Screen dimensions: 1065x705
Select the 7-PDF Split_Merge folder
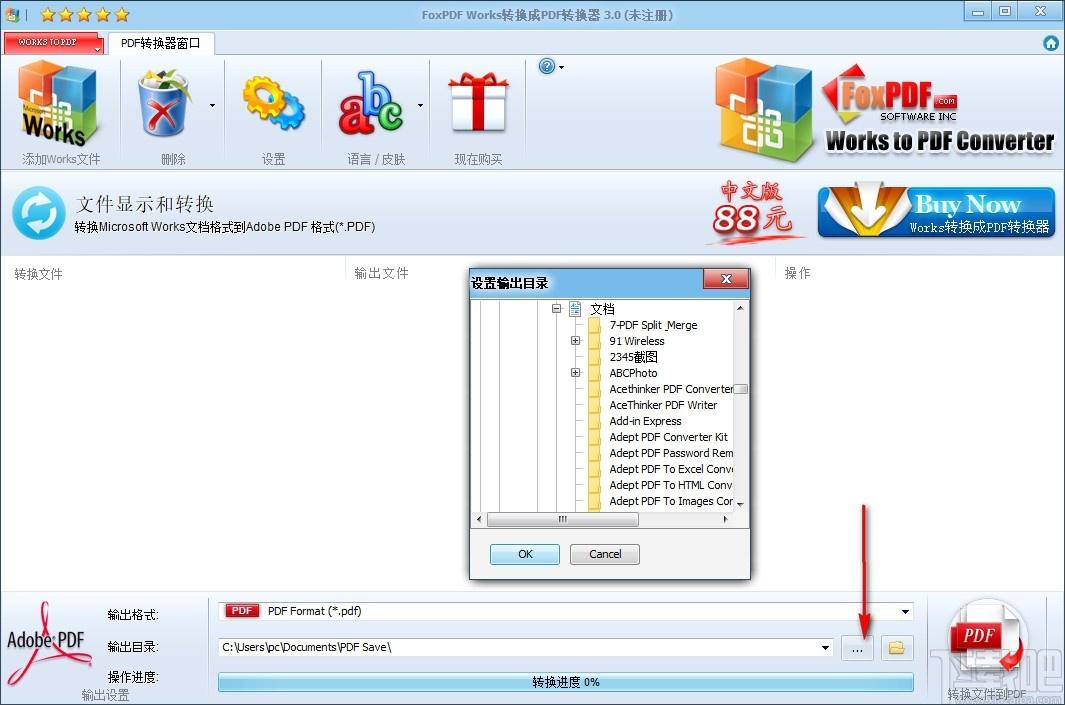click(653, 325)
